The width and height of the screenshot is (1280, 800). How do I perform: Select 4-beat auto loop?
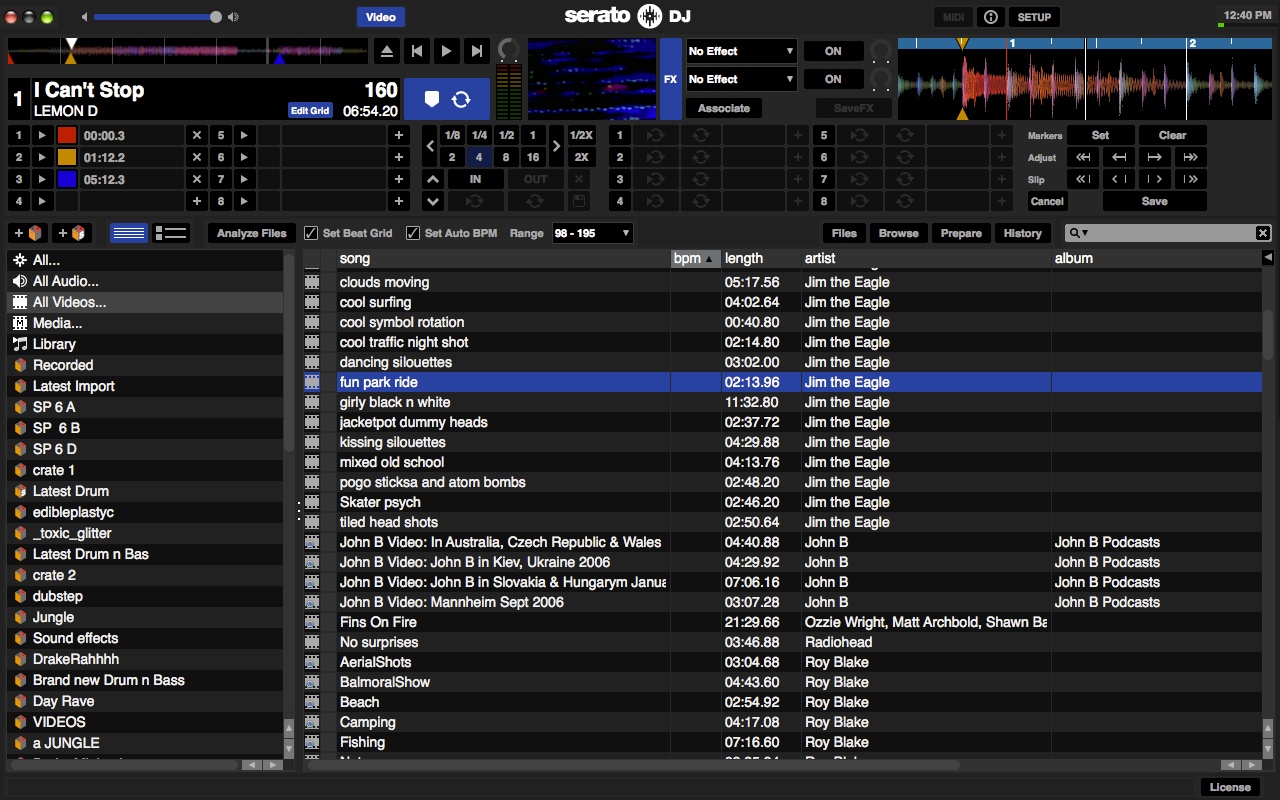coord(479,157)
